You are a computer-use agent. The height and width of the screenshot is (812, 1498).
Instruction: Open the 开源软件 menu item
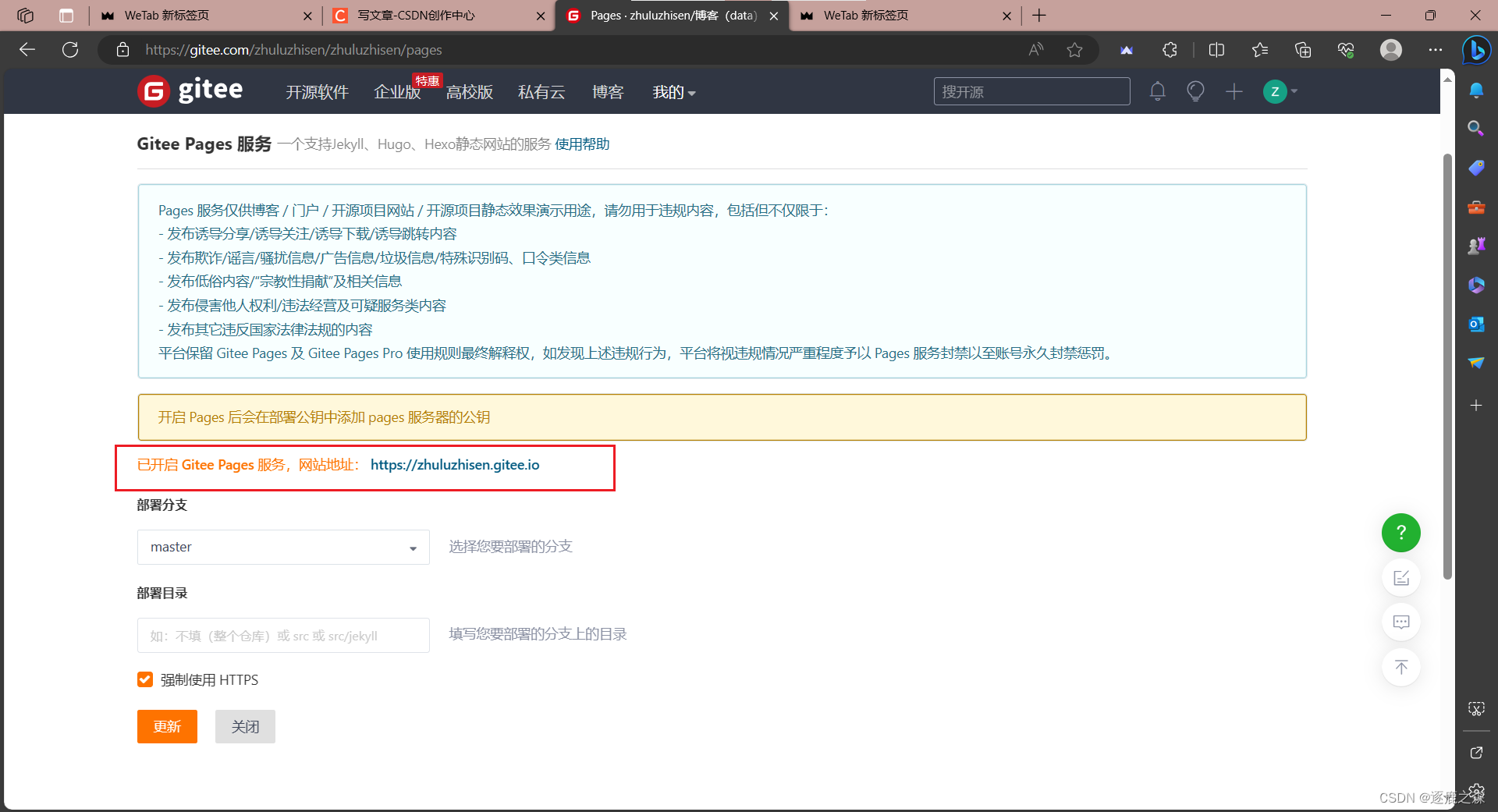pos(317,92)
